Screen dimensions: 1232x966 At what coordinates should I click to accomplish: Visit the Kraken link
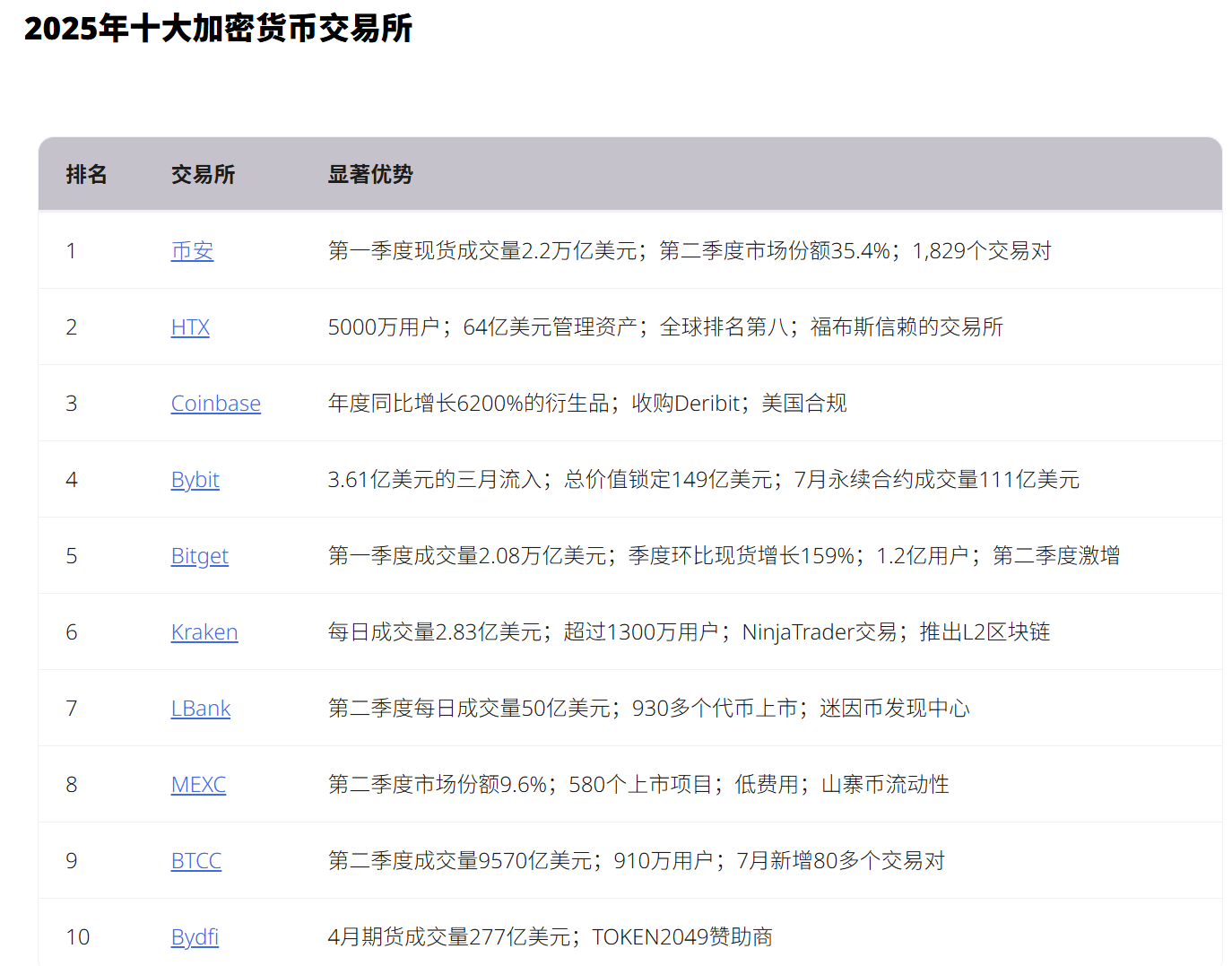click(204, 632)
